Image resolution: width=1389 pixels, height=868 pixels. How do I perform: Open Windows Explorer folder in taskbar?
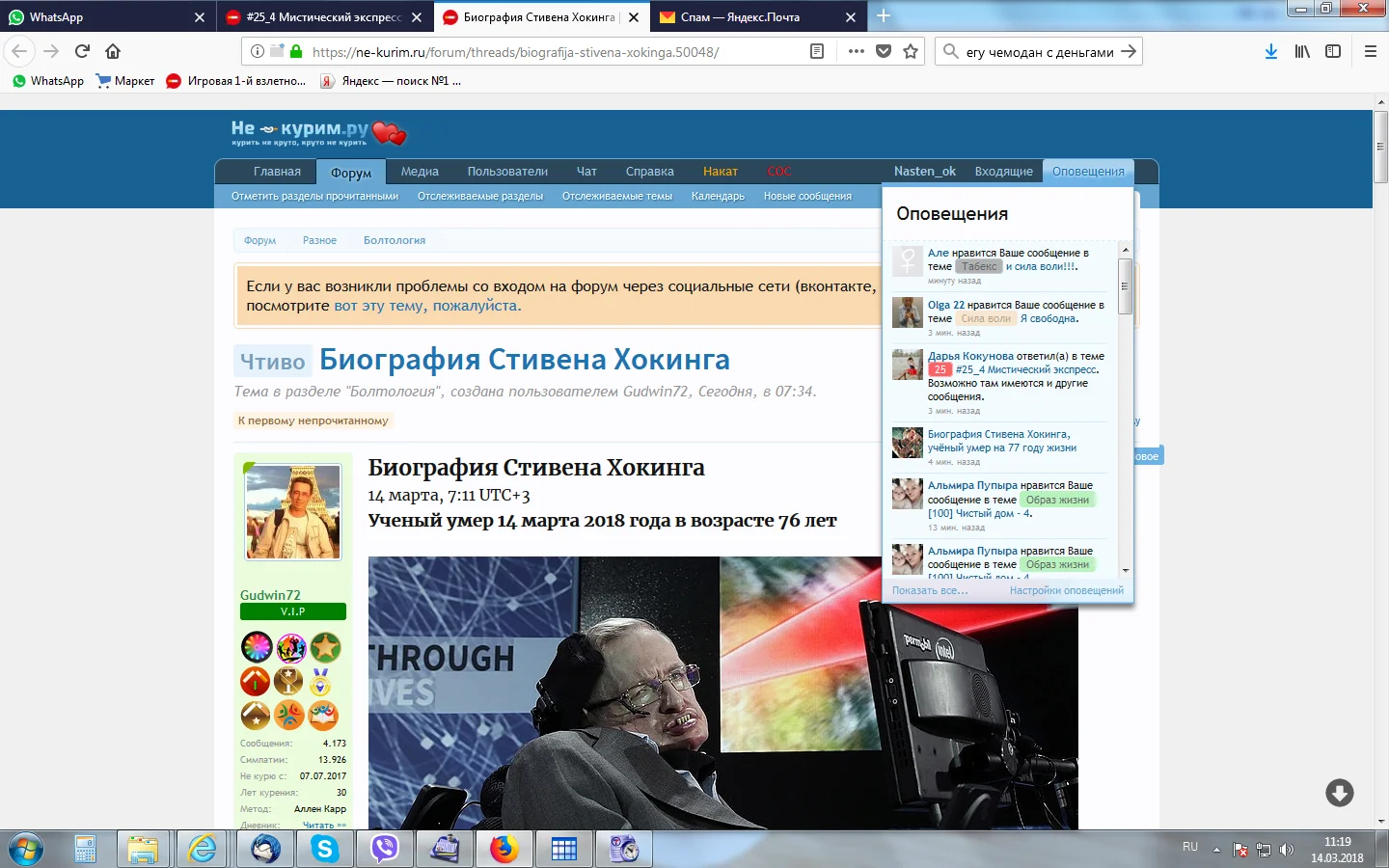143,849
